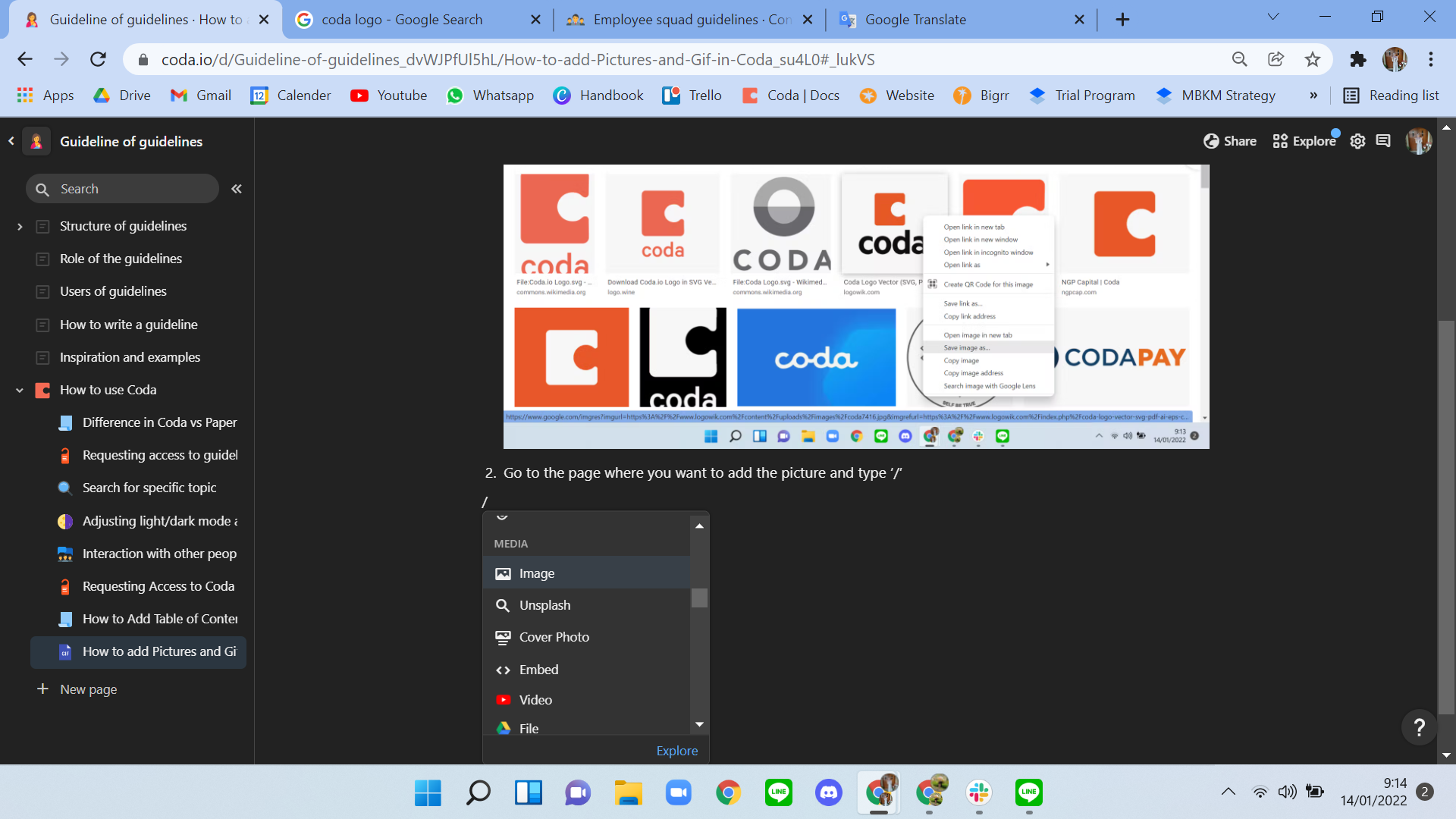Switch to Employee squad guidelines tab
The width and height of the screenshot is (1456, 819).
(x=690, y=20)
